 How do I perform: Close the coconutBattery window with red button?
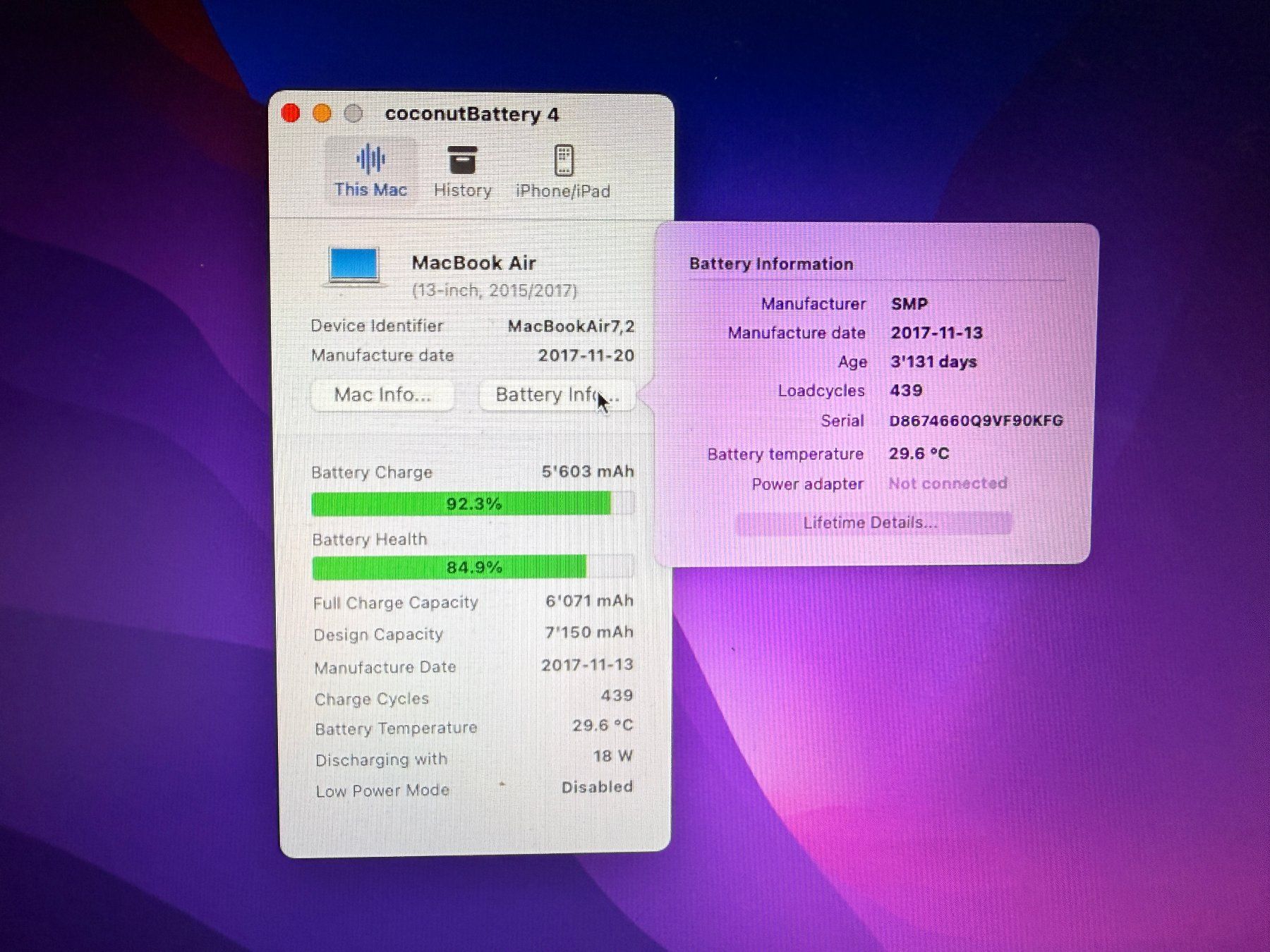[291, 113]
